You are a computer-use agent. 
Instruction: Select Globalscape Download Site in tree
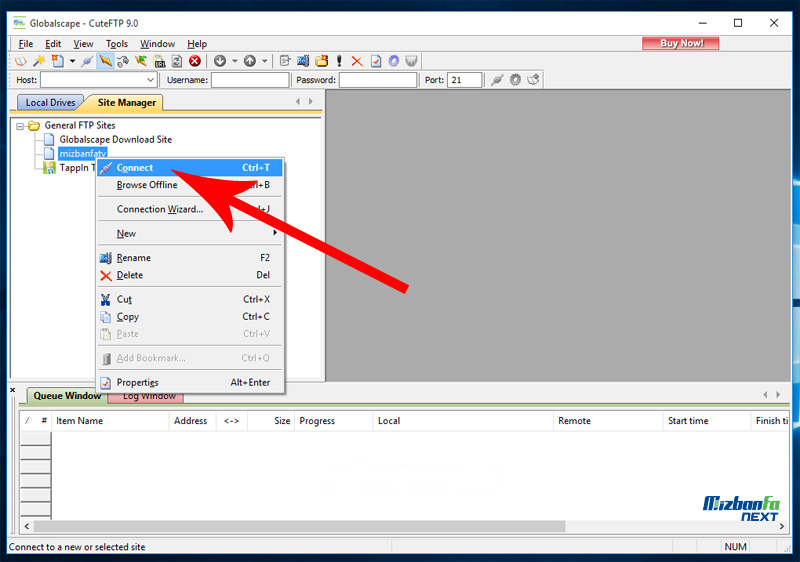115,140
